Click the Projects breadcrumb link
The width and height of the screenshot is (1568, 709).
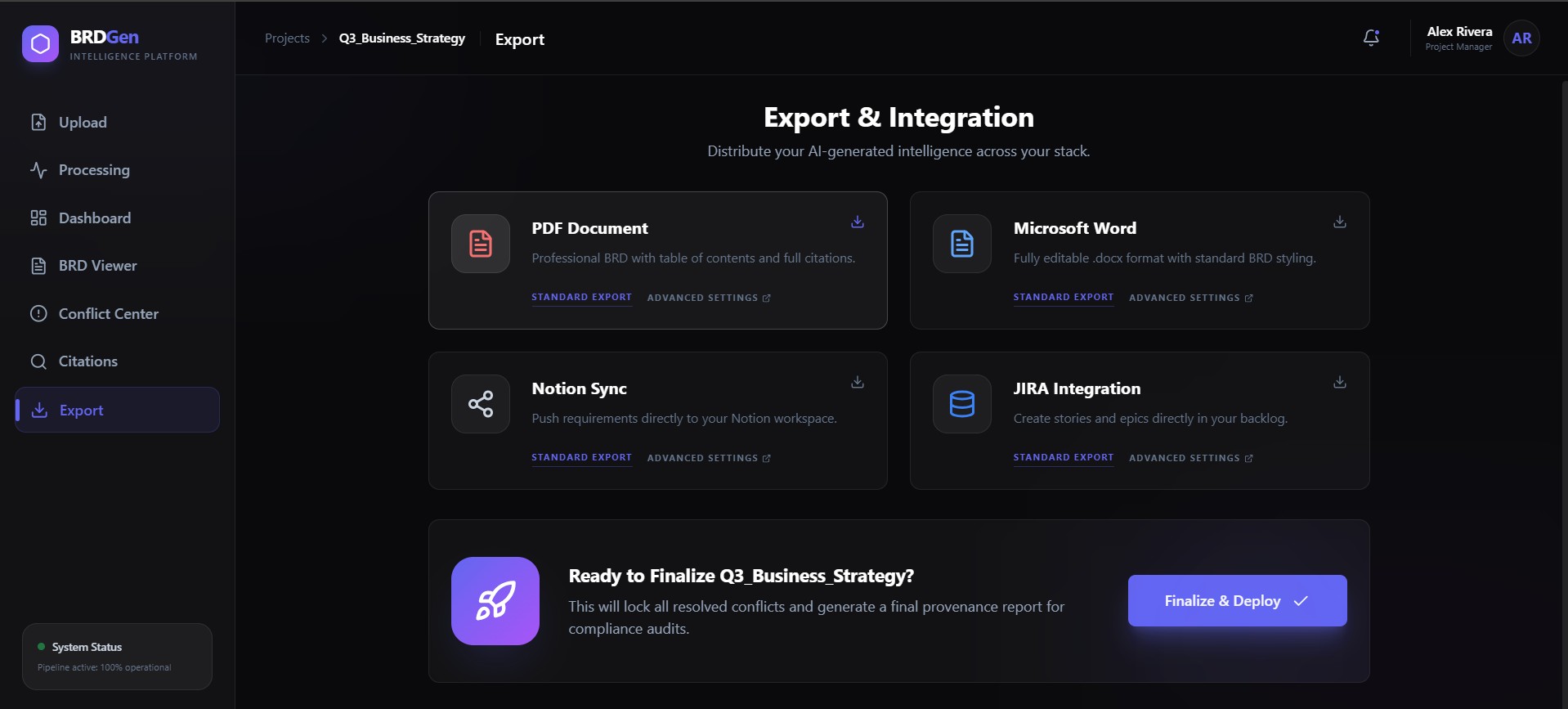[287, 38]
